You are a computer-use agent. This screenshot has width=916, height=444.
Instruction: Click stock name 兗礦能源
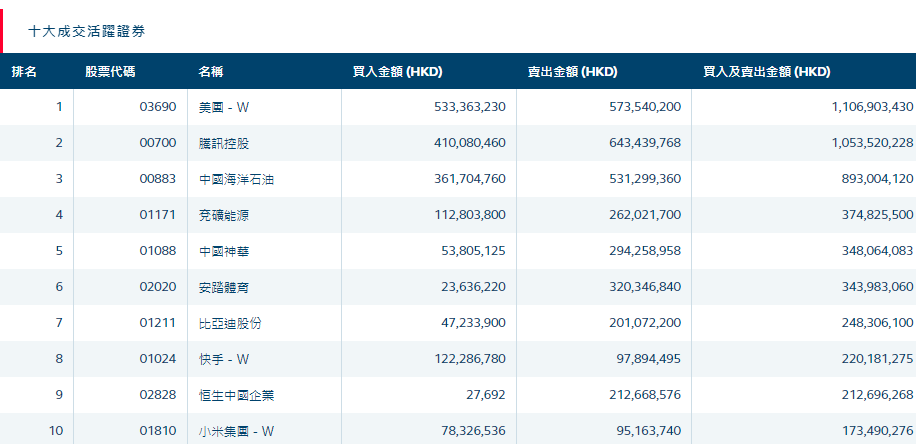[224, 215]
